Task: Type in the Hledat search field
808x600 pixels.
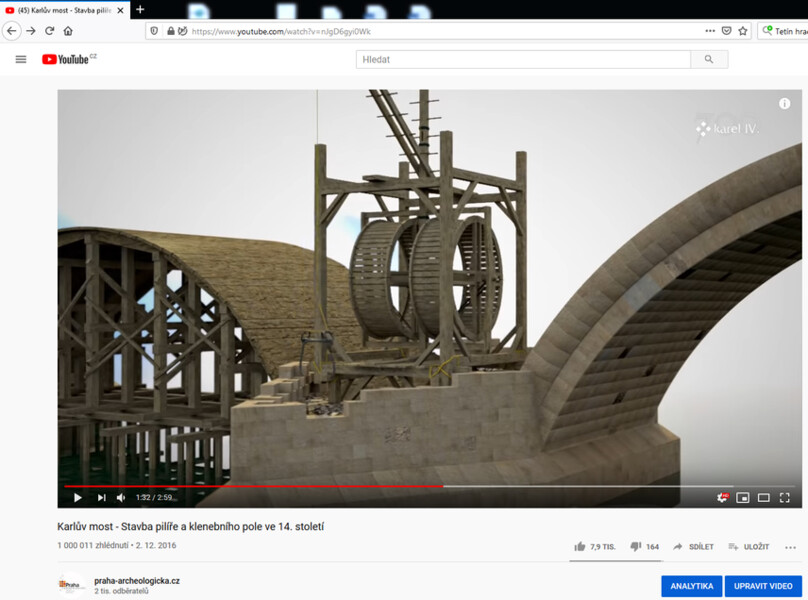Action: point(522,60)
